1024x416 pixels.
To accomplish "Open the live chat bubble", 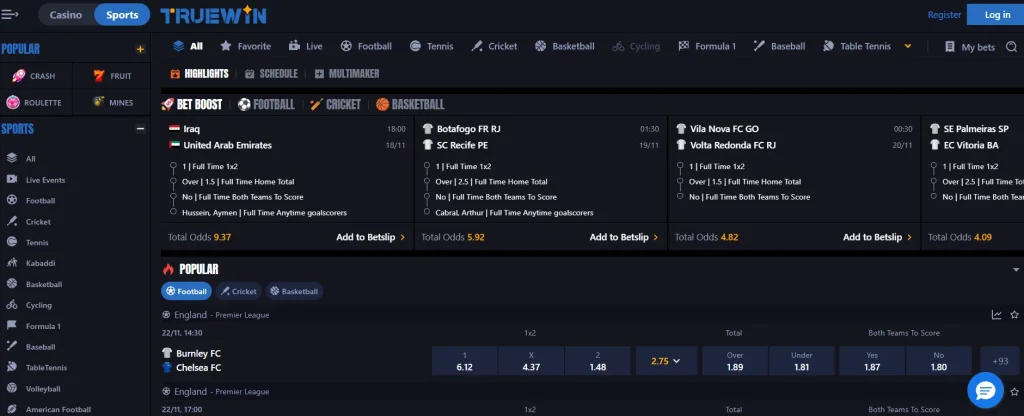I will [985, 391].
